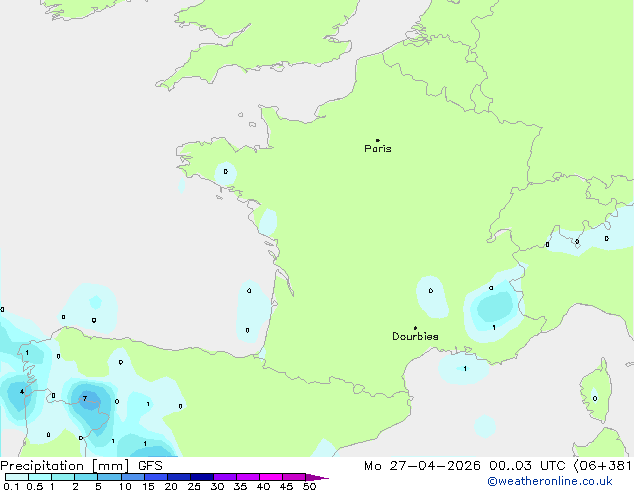Screen dimensions: 634x490
Task: Click the '00..03 UTC' time range text
Action: coord(527,466)
